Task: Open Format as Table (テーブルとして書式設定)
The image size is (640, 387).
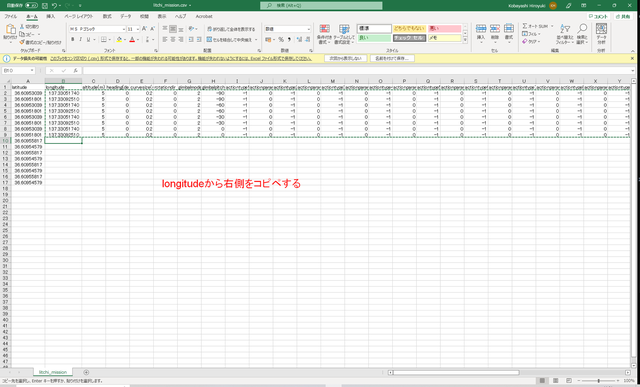Action: 344,34
